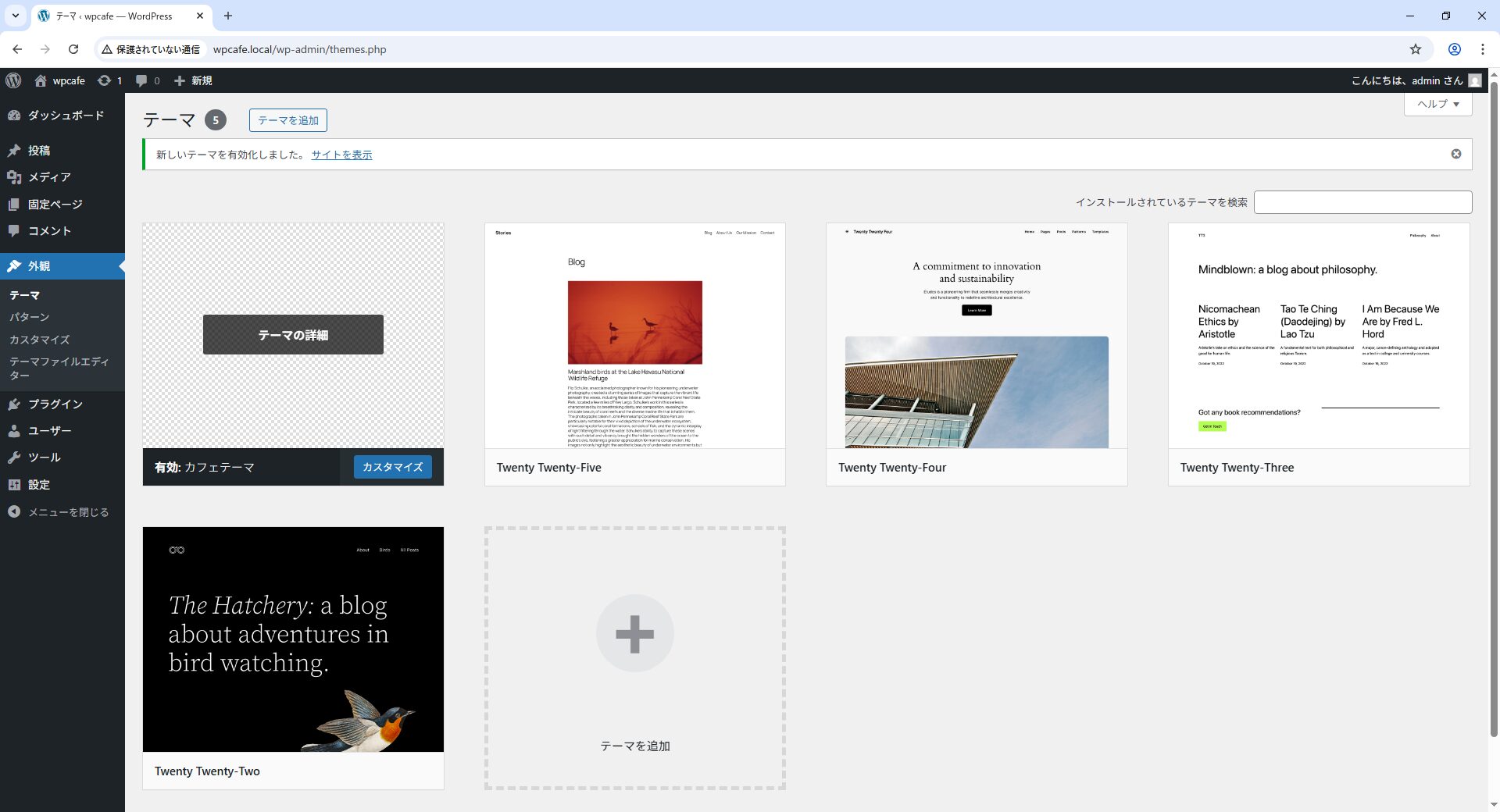Image resolution: width=1500 pixels, height=812 pixels.
Task: Open the updates icon in admin bar
Action: pos(104,80)
